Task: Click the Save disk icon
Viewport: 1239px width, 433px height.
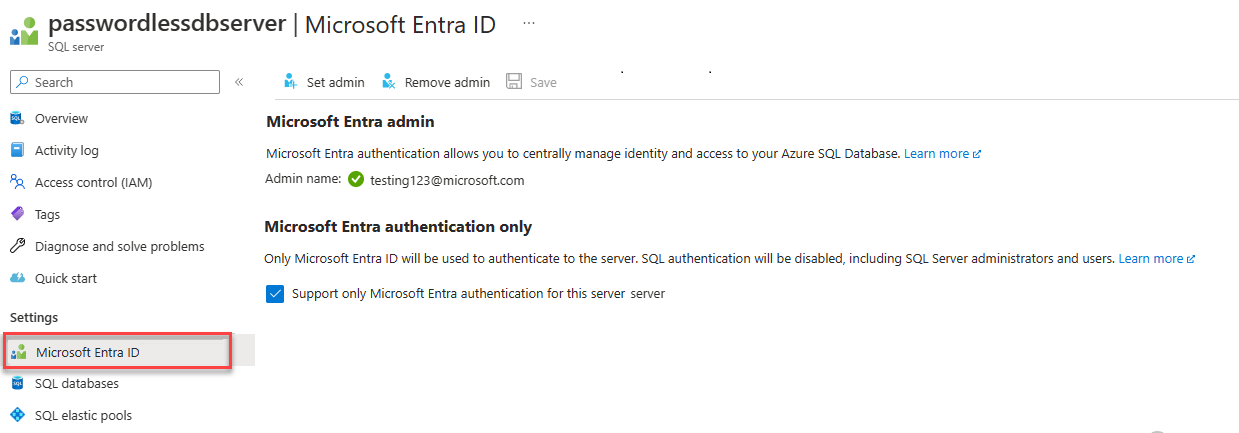Action: (514, 82)
